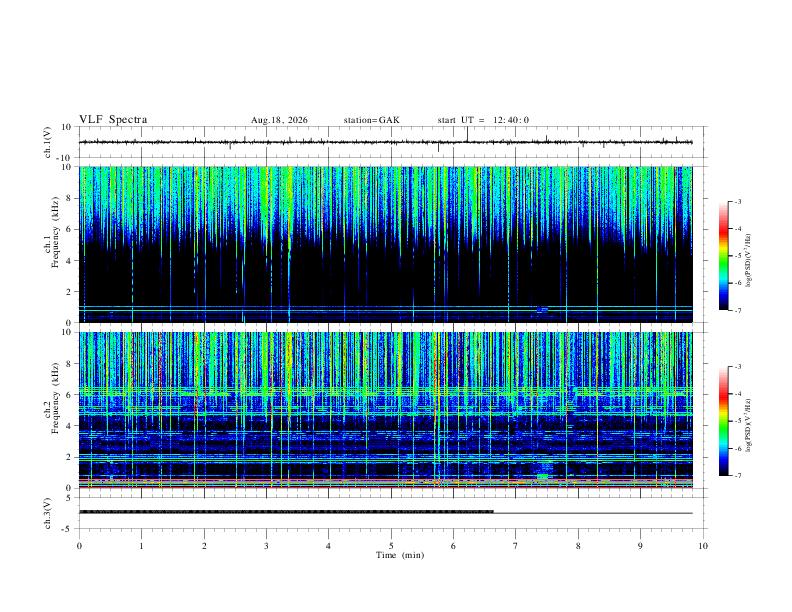Screen dimensions: 792x612
Task: Click the Aug.18, 2026 date label
Action: coord(279,120)
